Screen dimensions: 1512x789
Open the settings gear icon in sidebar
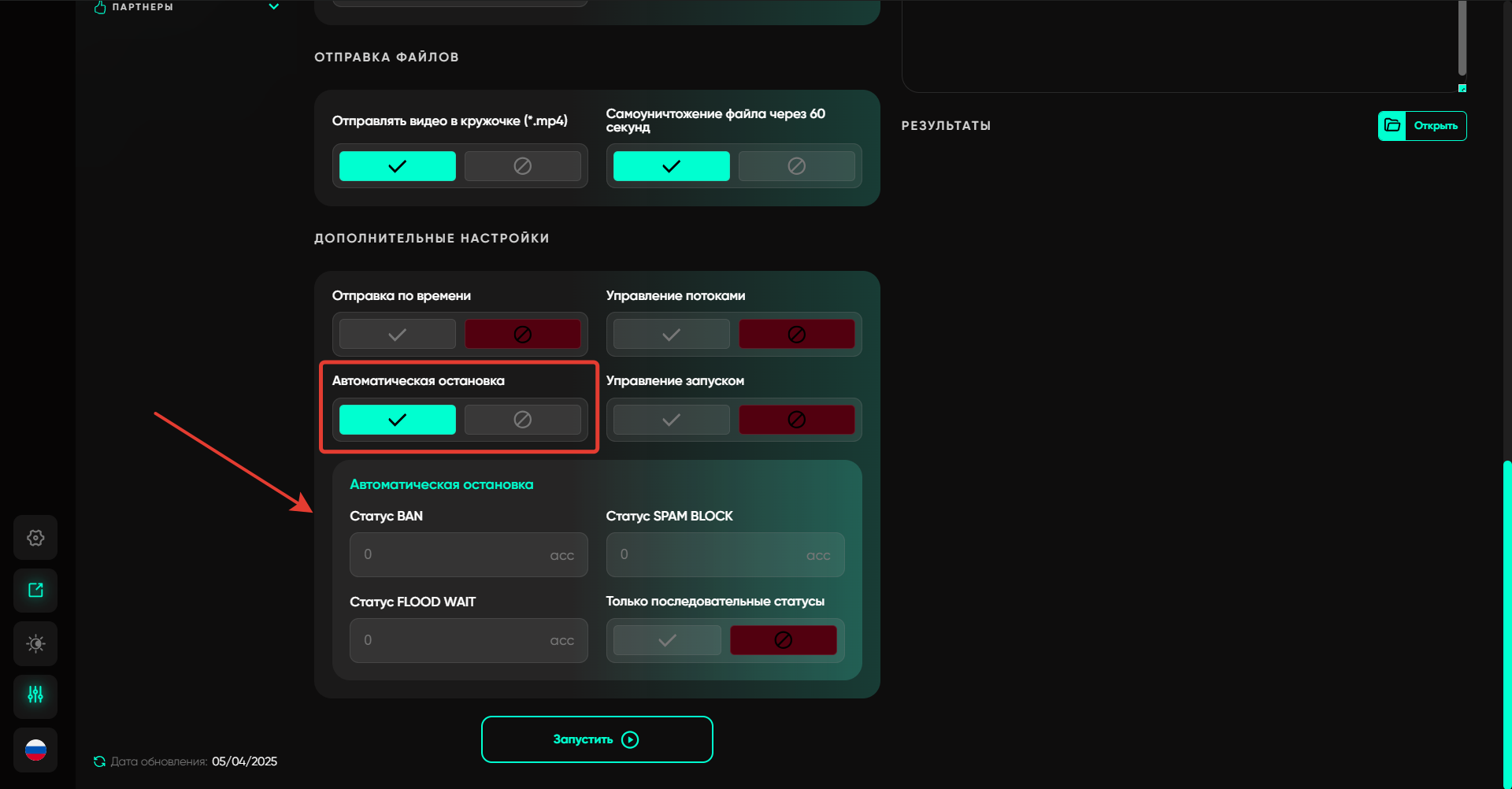[x=35, y=538]
